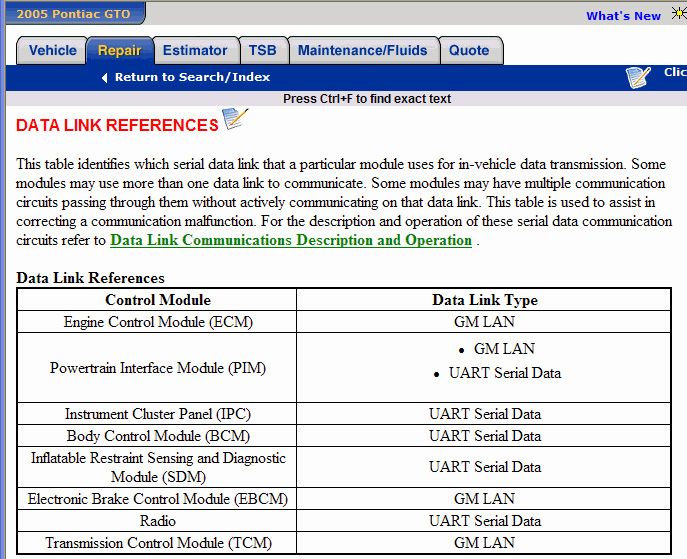Open the Vehicle tab

pos(52,51)
